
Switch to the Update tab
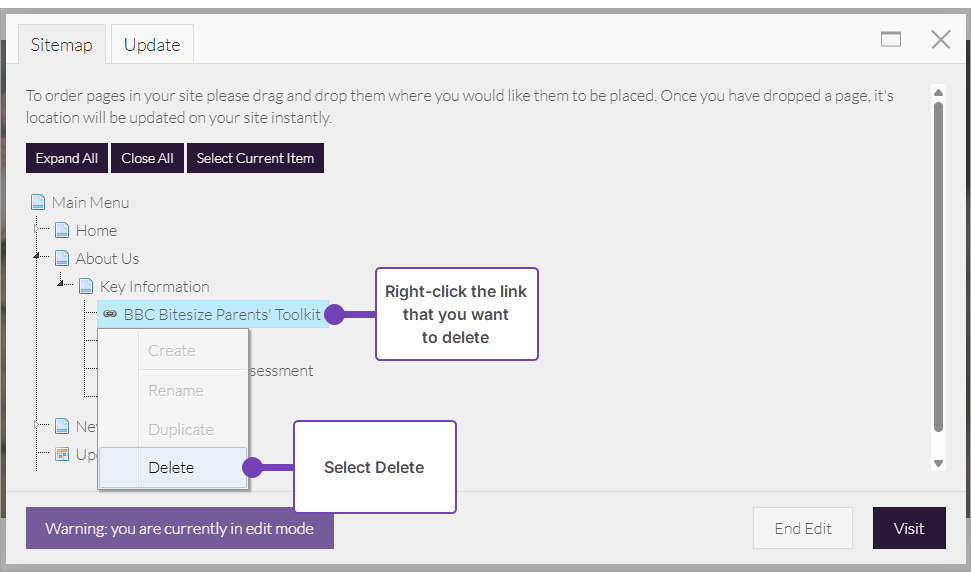point(152,45)
